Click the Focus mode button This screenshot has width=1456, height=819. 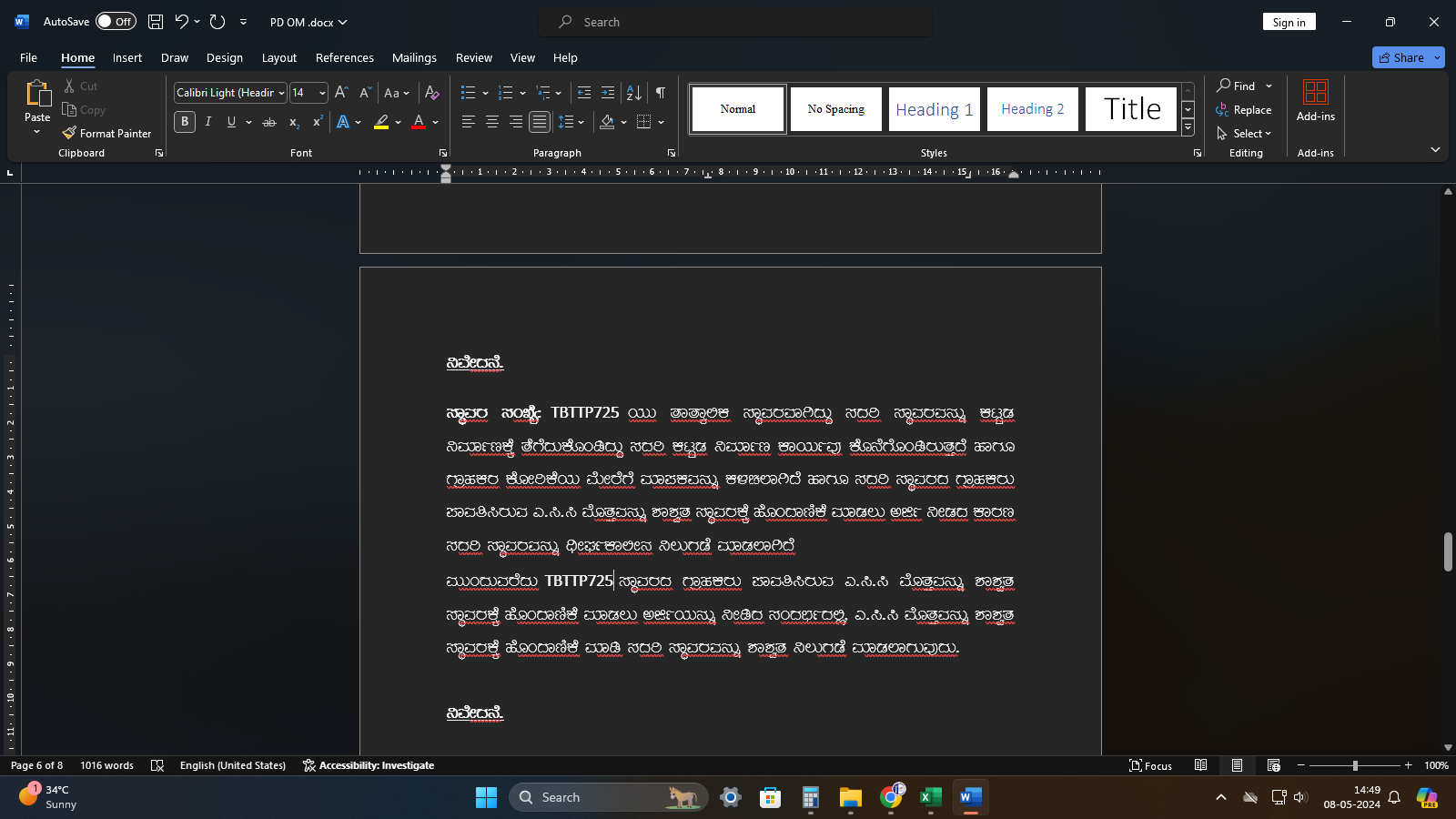[x=1150, y=765]
